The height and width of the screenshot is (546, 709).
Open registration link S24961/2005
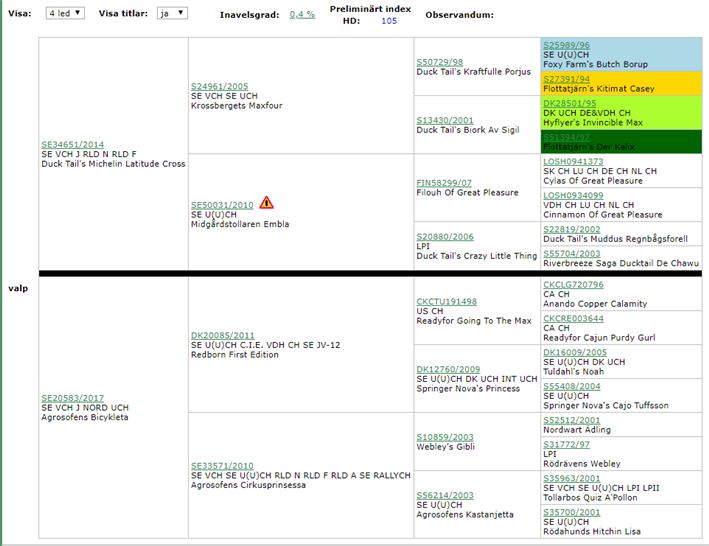click(219, 86)
